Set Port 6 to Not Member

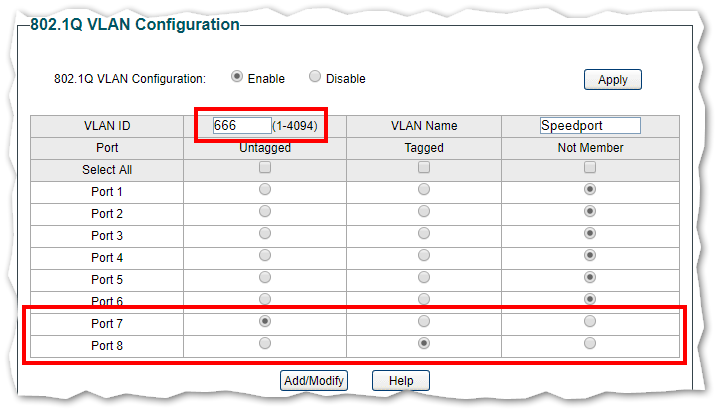tap(590, 299)
